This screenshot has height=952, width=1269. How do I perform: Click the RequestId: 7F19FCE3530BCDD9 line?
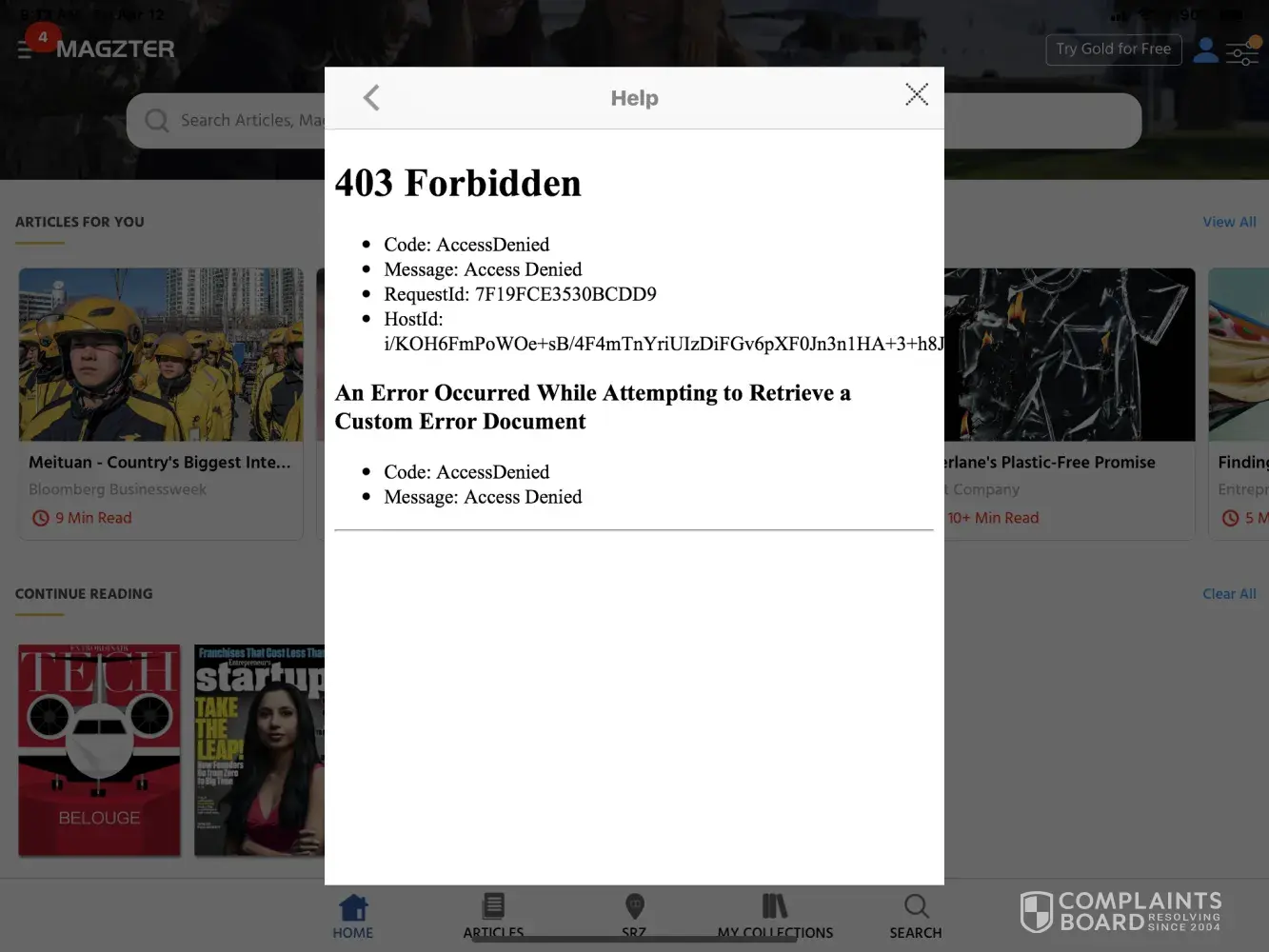tap(520, 294)
